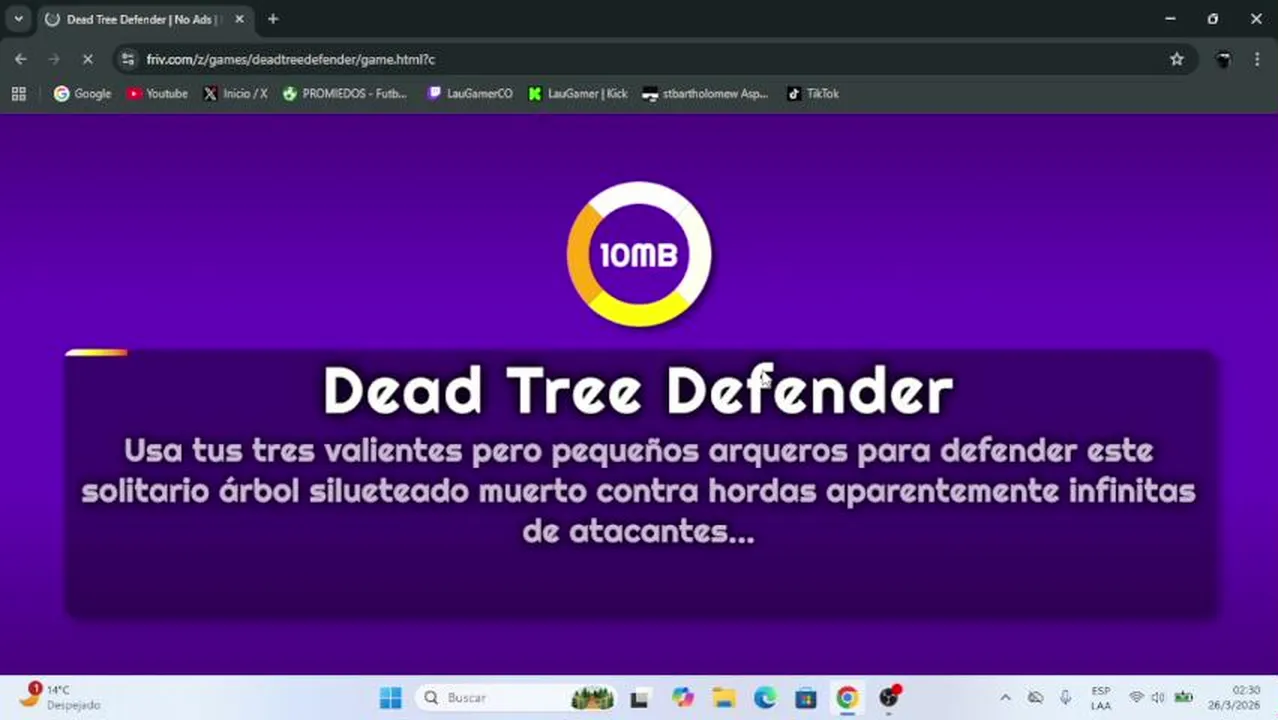Open the Windows Start menu
The image size is (1278, 720).
[x=390, y=698]
